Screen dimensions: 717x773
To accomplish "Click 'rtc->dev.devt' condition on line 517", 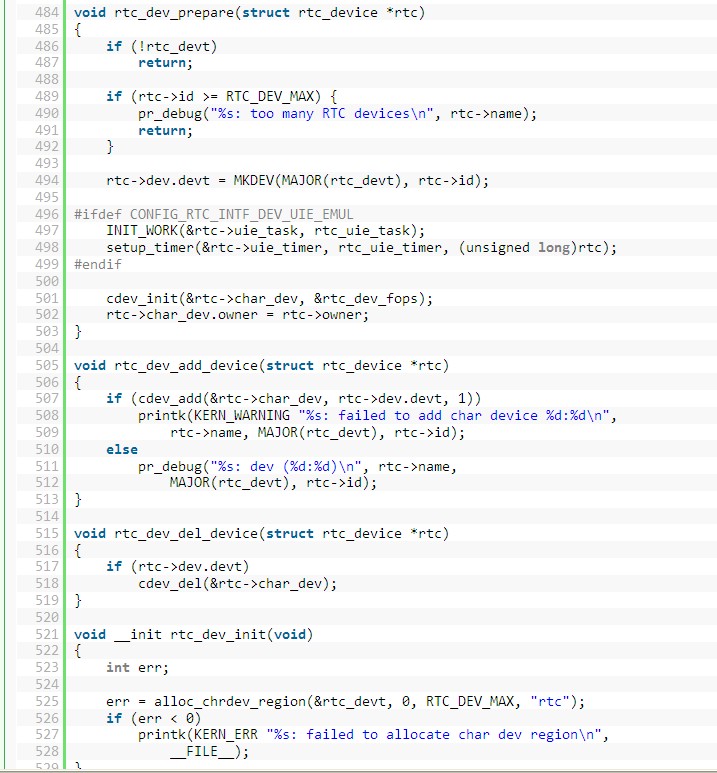I will coord(190,567).
